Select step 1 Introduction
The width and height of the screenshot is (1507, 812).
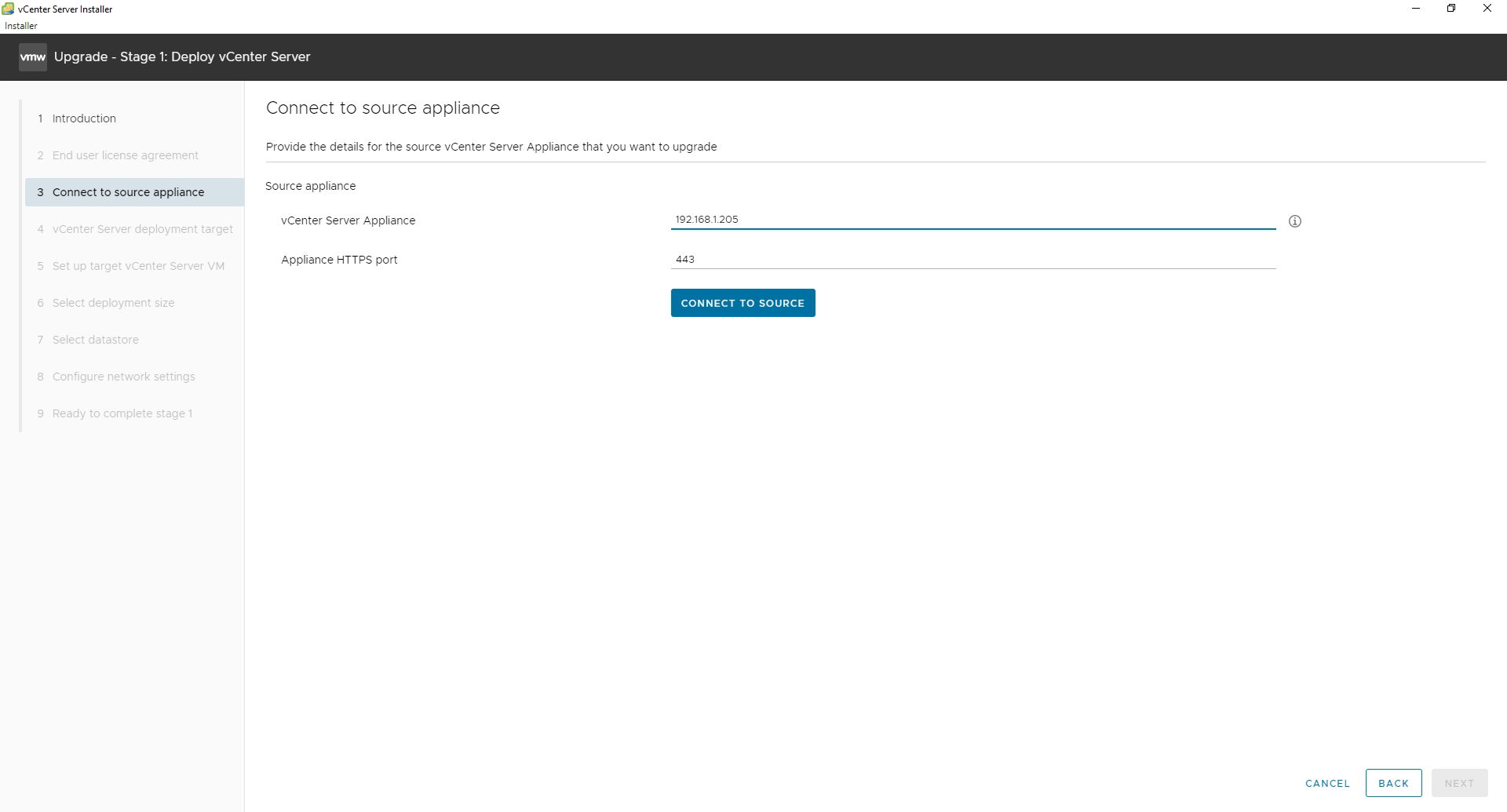tap(134, 118)
